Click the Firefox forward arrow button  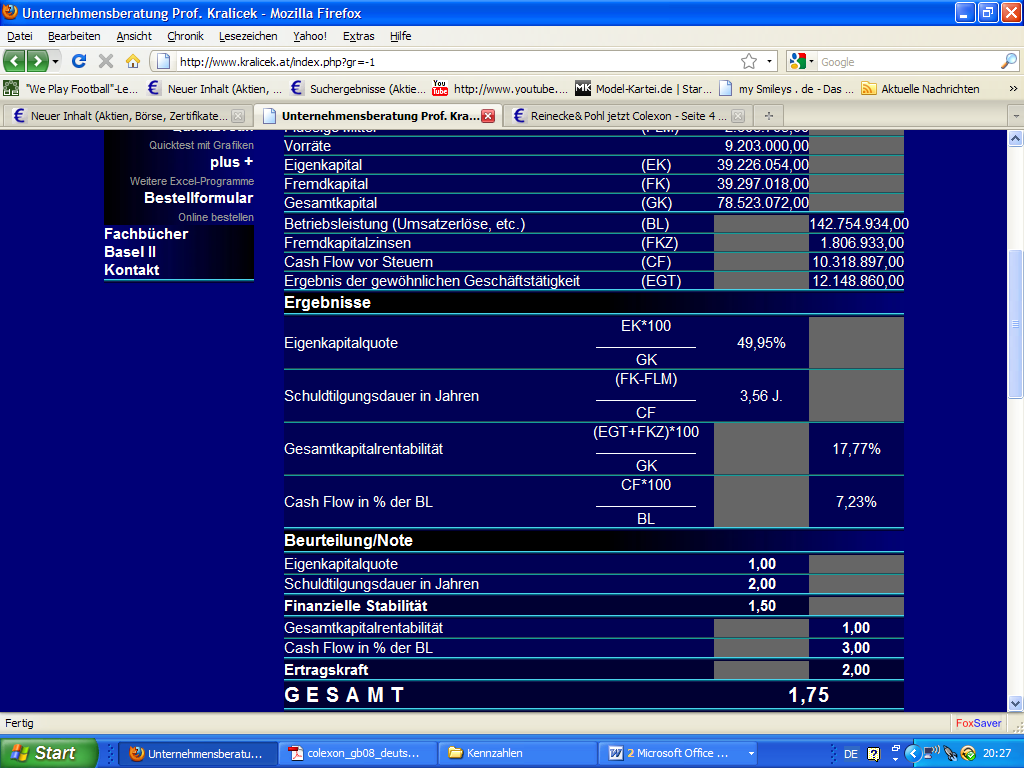pyautogui.click(x=37, y=61)
